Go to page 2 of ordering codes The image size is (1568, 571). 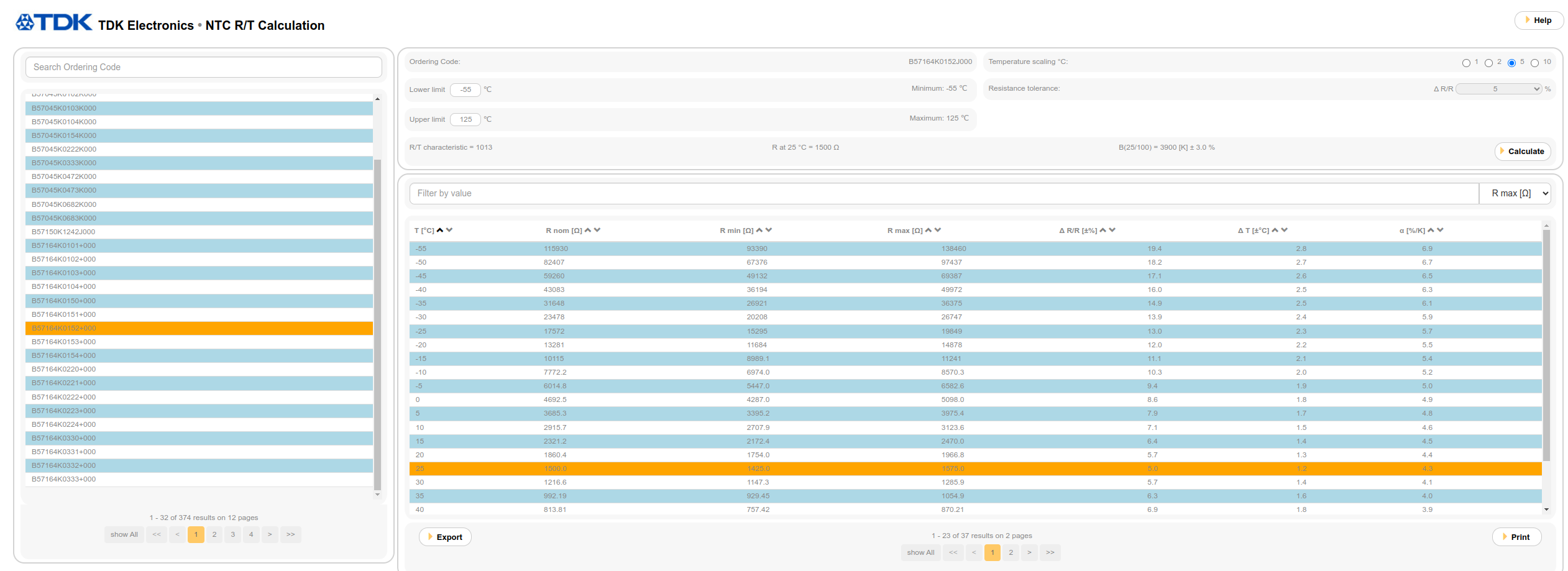(x=214, y=534)
